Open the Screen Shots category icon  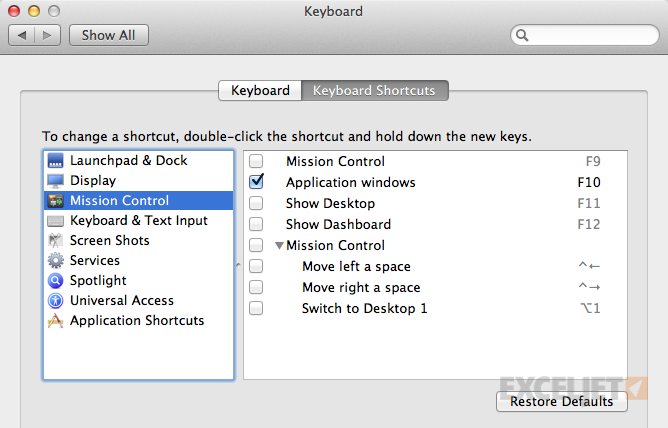pos(55,241)
